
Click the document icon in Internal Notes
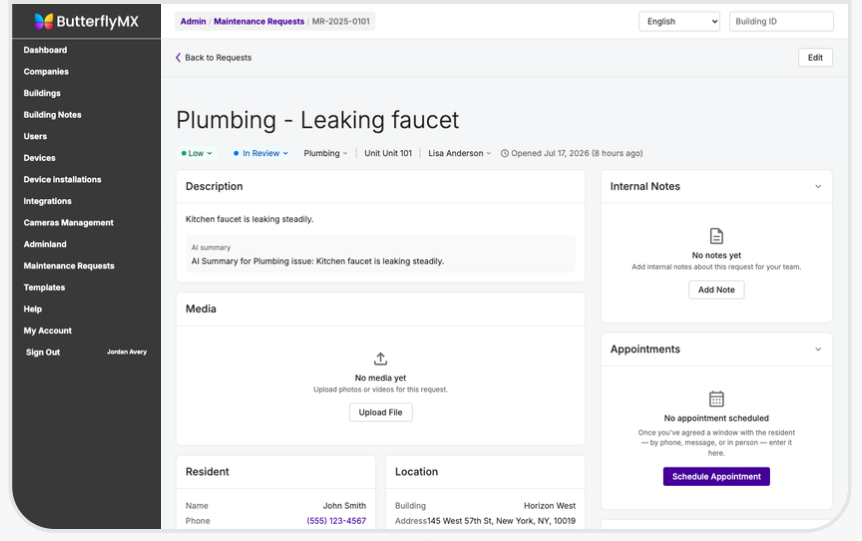pyautogui.click(x=716, y=236)
